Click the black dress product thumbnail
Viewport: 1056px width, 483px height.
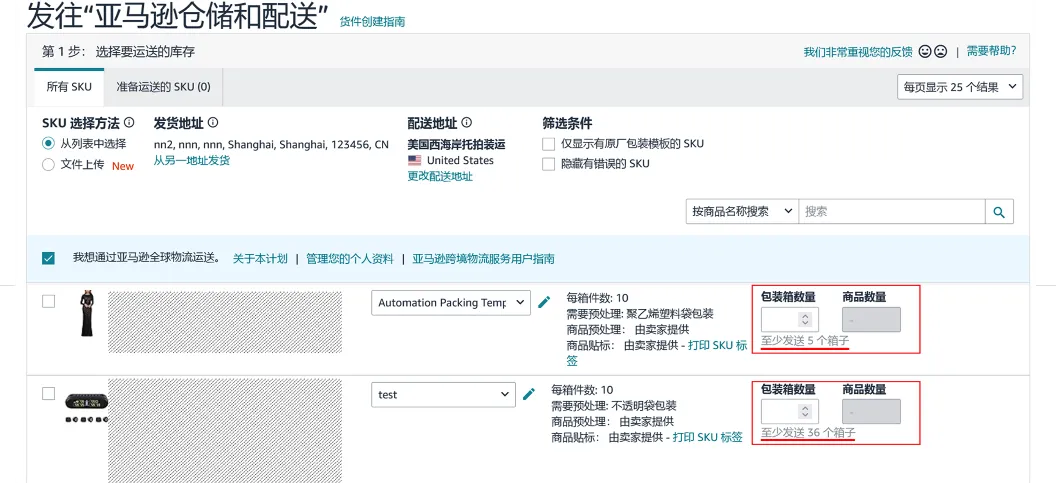[86, 313]
